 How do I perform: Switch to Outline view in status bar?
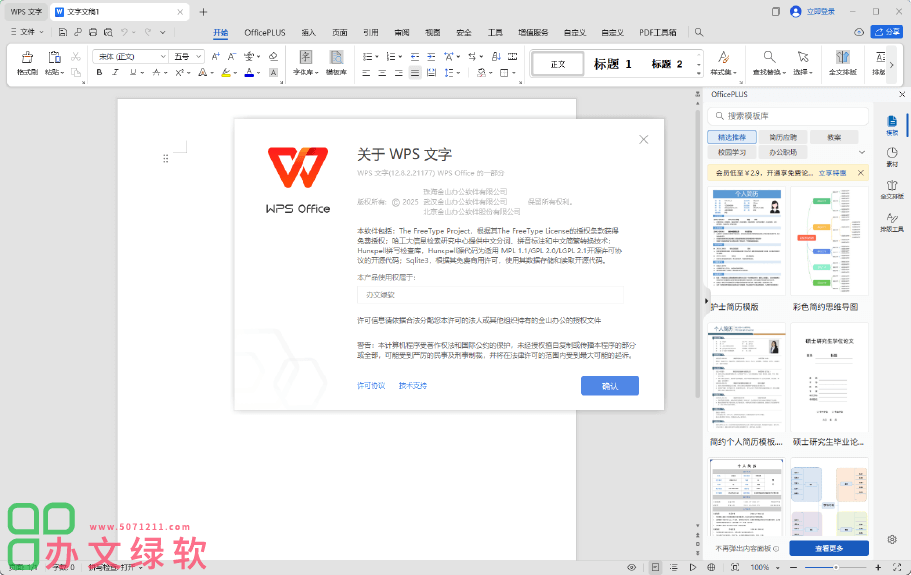coord(673,567)
